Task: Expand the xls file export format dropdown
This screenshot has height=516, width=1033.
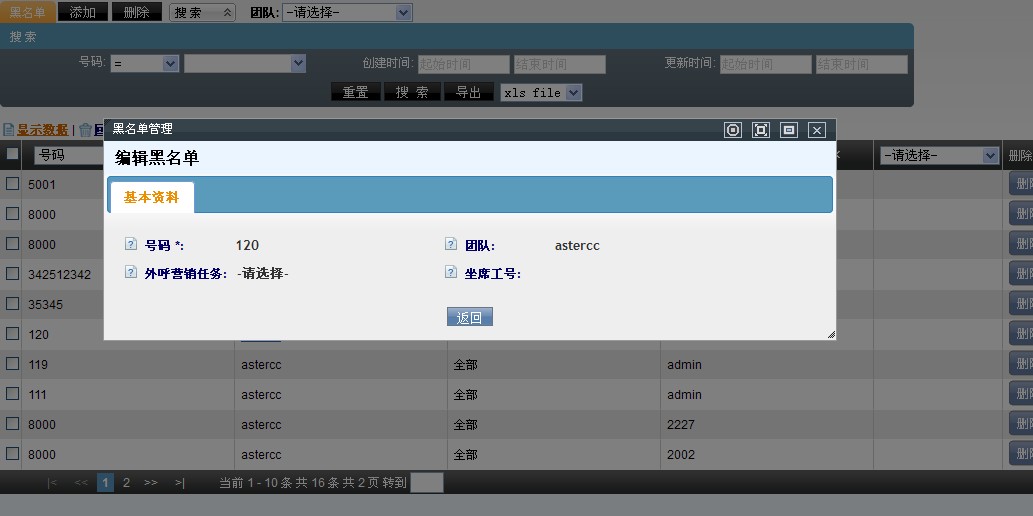Action: point(541,92)
